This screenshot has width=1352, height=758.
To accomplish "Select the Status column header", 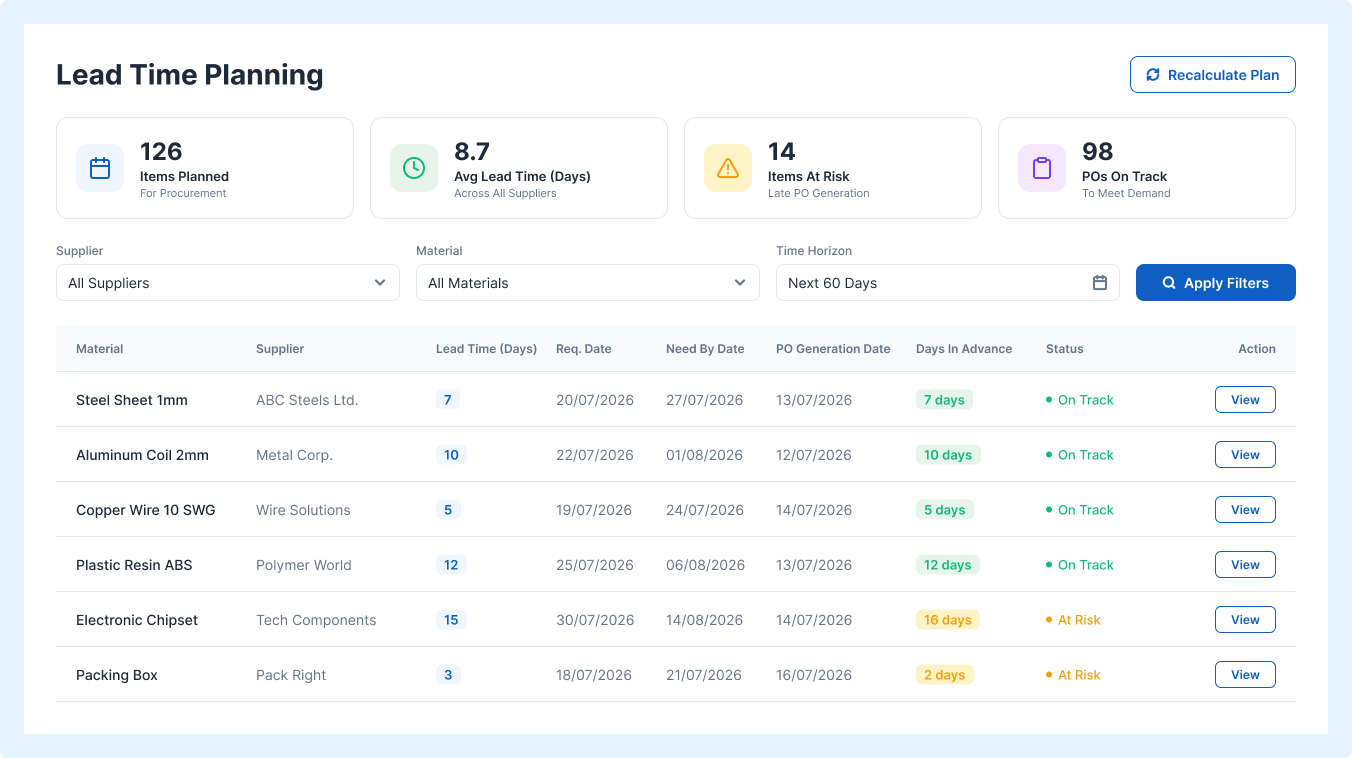I will click(1064, 349).
